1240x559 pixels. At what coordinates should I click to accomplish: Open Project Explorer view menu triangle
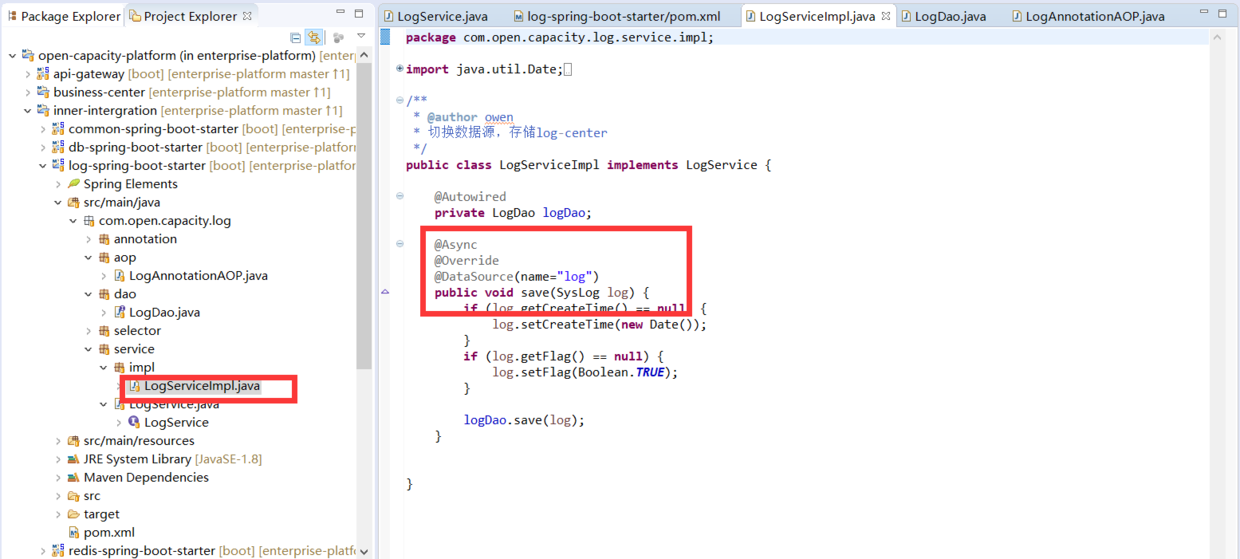[361, 37]
